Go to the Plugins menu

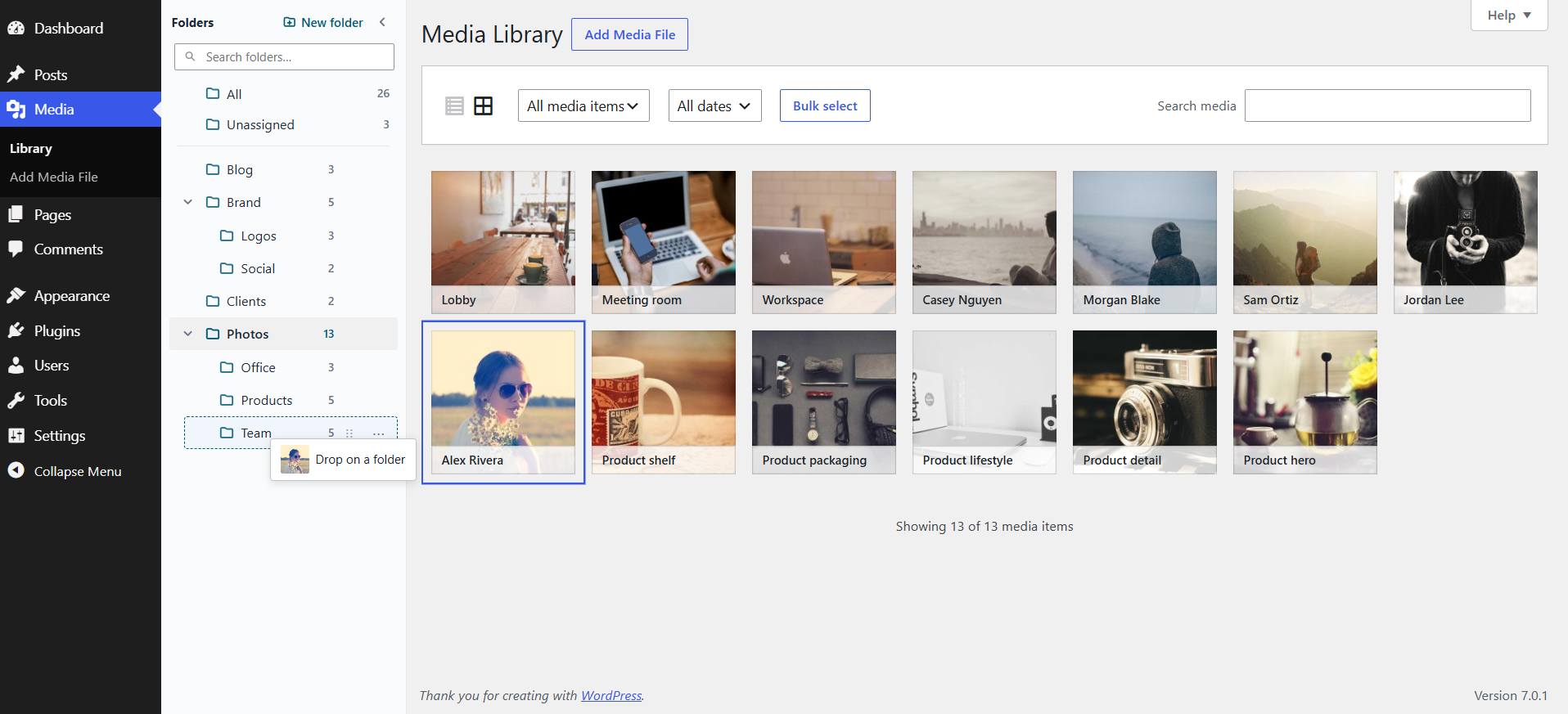click(57, 330)
